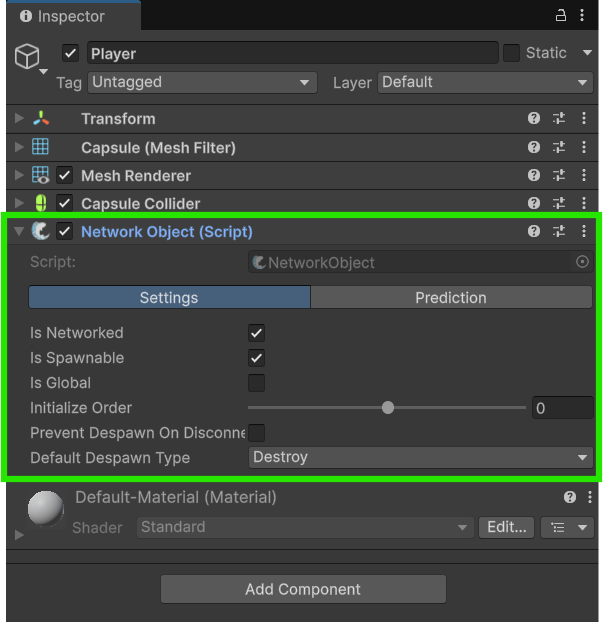Click the Mesh Filter grid icon

(x=40, y=147)
